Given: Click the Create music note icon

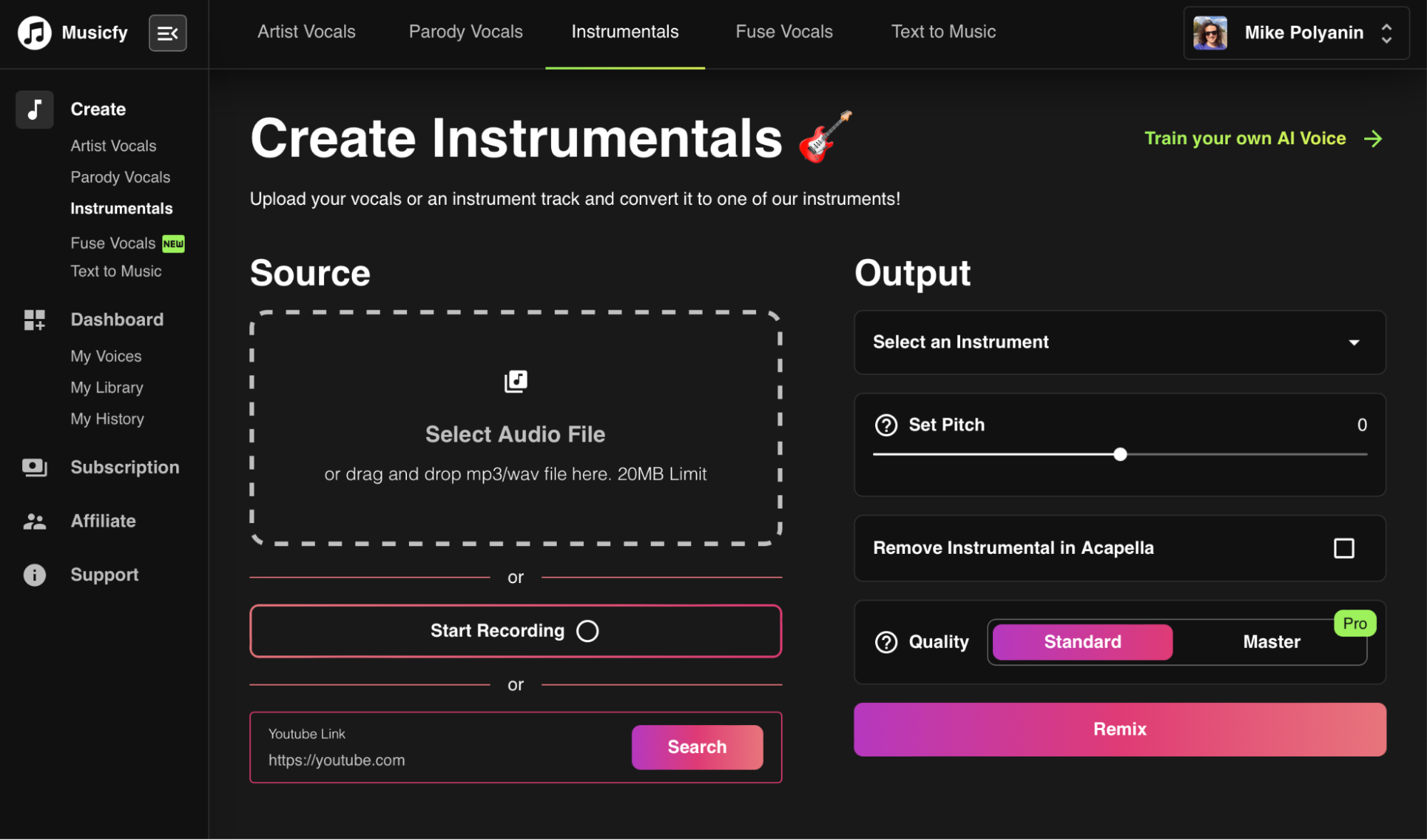Looking at the screenshot, I should click(x=34, y=109).
